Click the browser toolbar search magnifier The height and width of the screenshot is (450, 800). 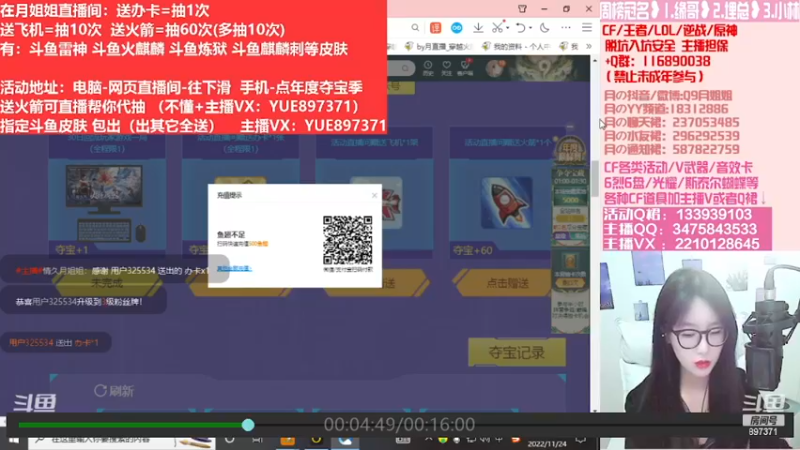415,28
